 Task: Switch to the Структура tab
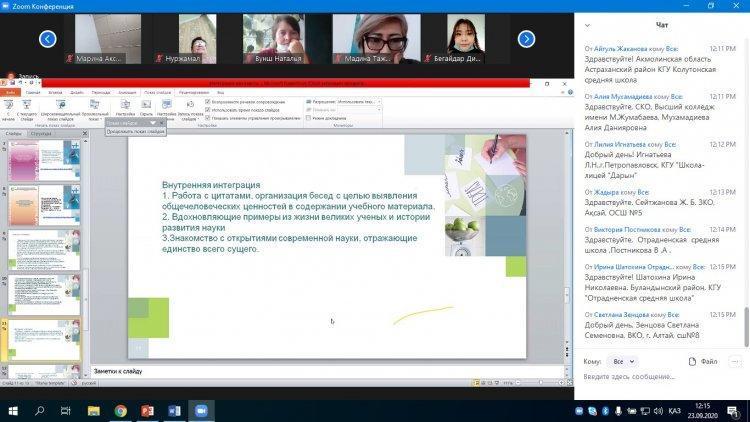pyautogui.click(x=41, y=134)
